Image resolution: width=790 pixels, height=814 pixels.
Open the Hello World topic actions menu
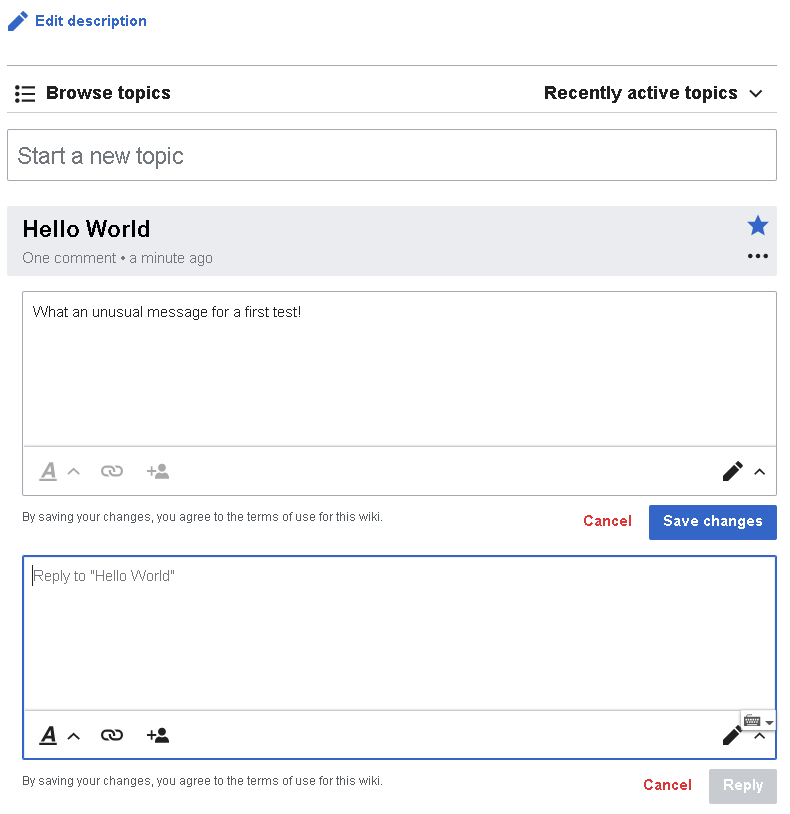pos(758,257)
